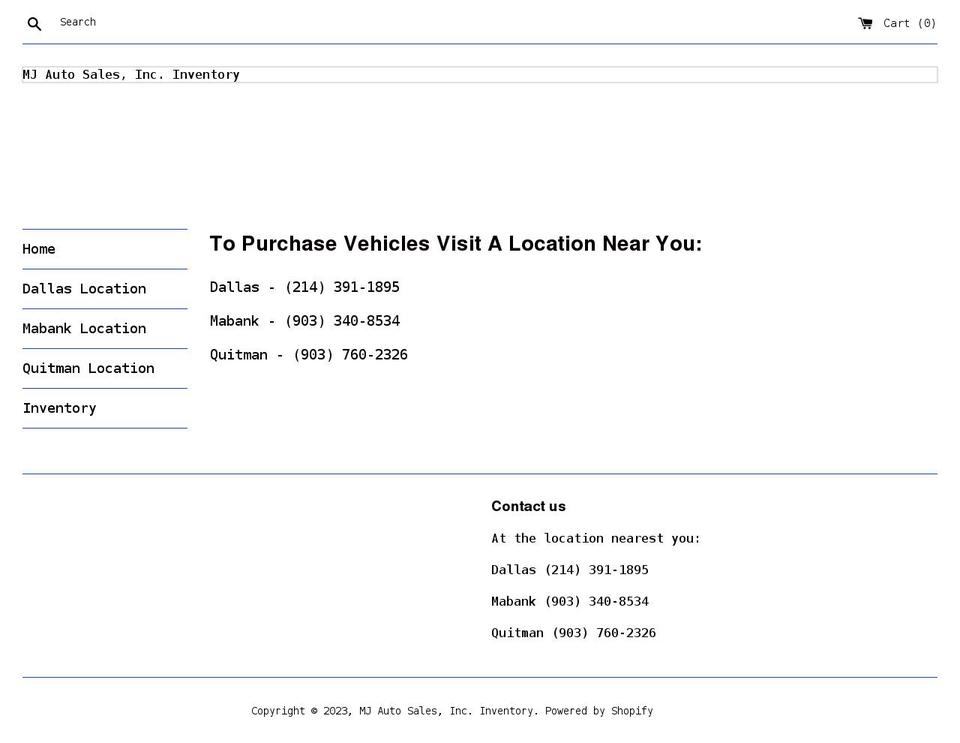
Task: Open the Cart (0) link
Action: click(897, 23)
